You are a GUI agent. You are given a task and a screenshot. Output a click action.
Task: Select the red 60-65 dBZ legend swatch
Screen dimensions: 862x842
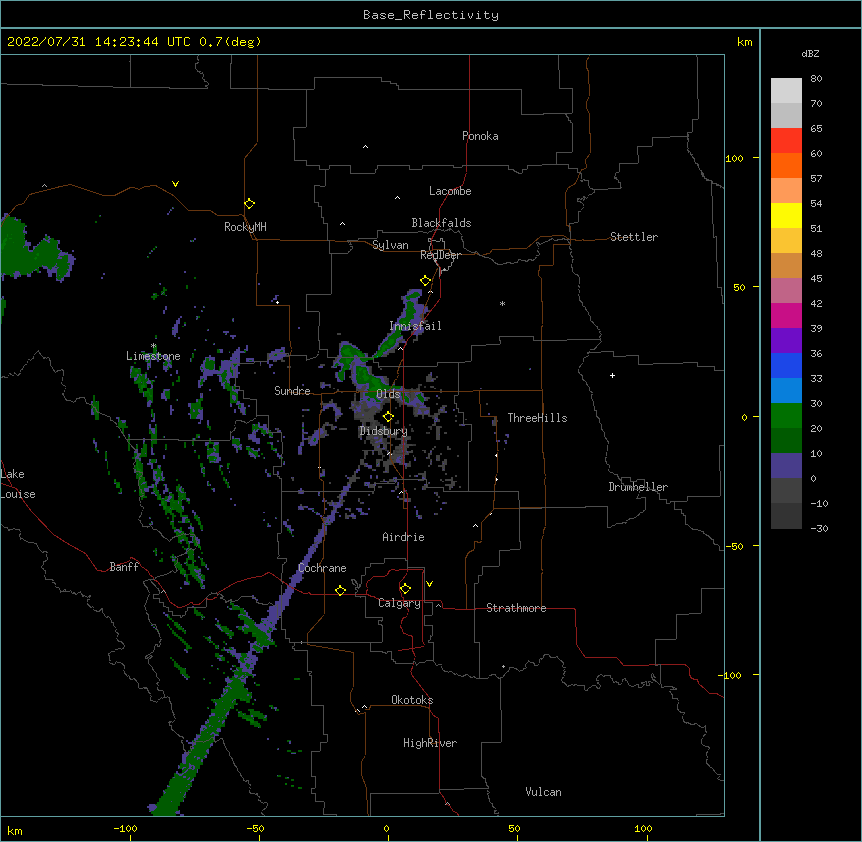(786, 141)
